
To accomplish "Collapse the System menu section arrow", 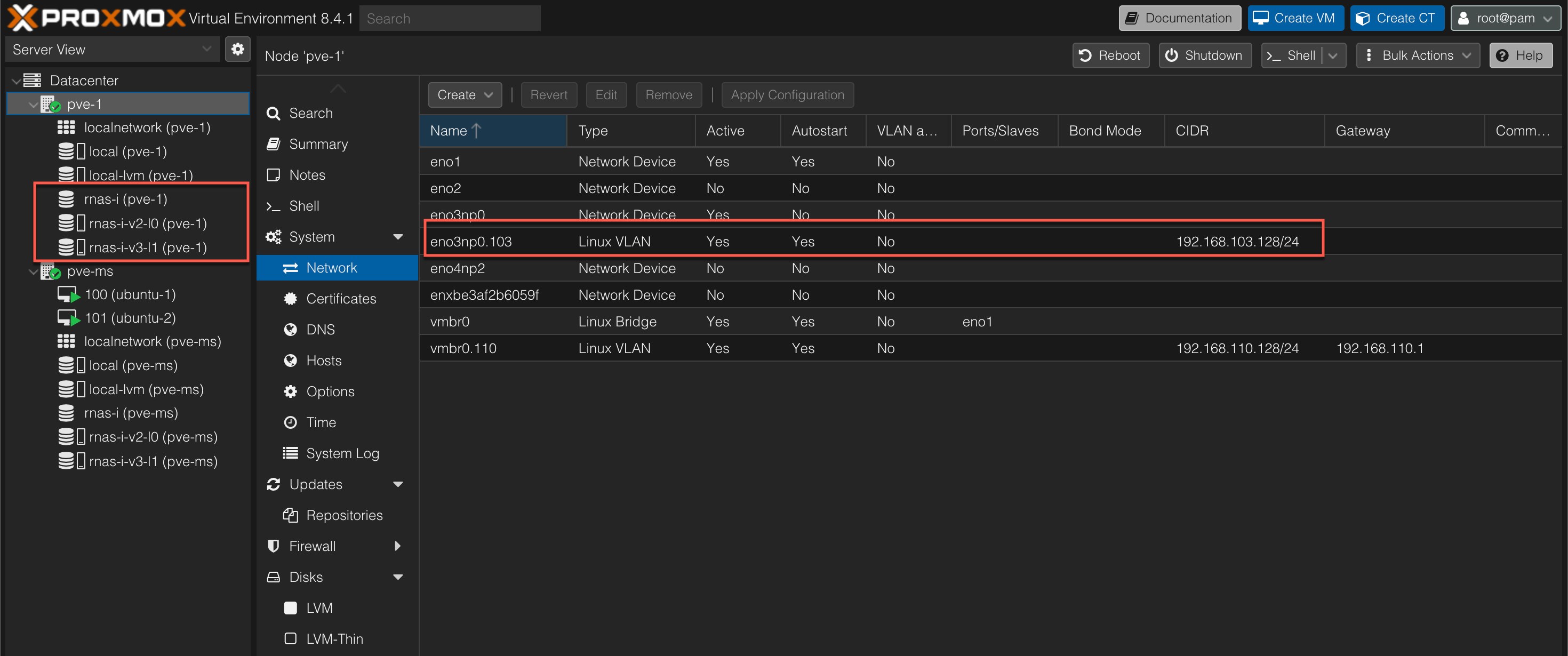I will pyautogui.click(x=398, y=237).
